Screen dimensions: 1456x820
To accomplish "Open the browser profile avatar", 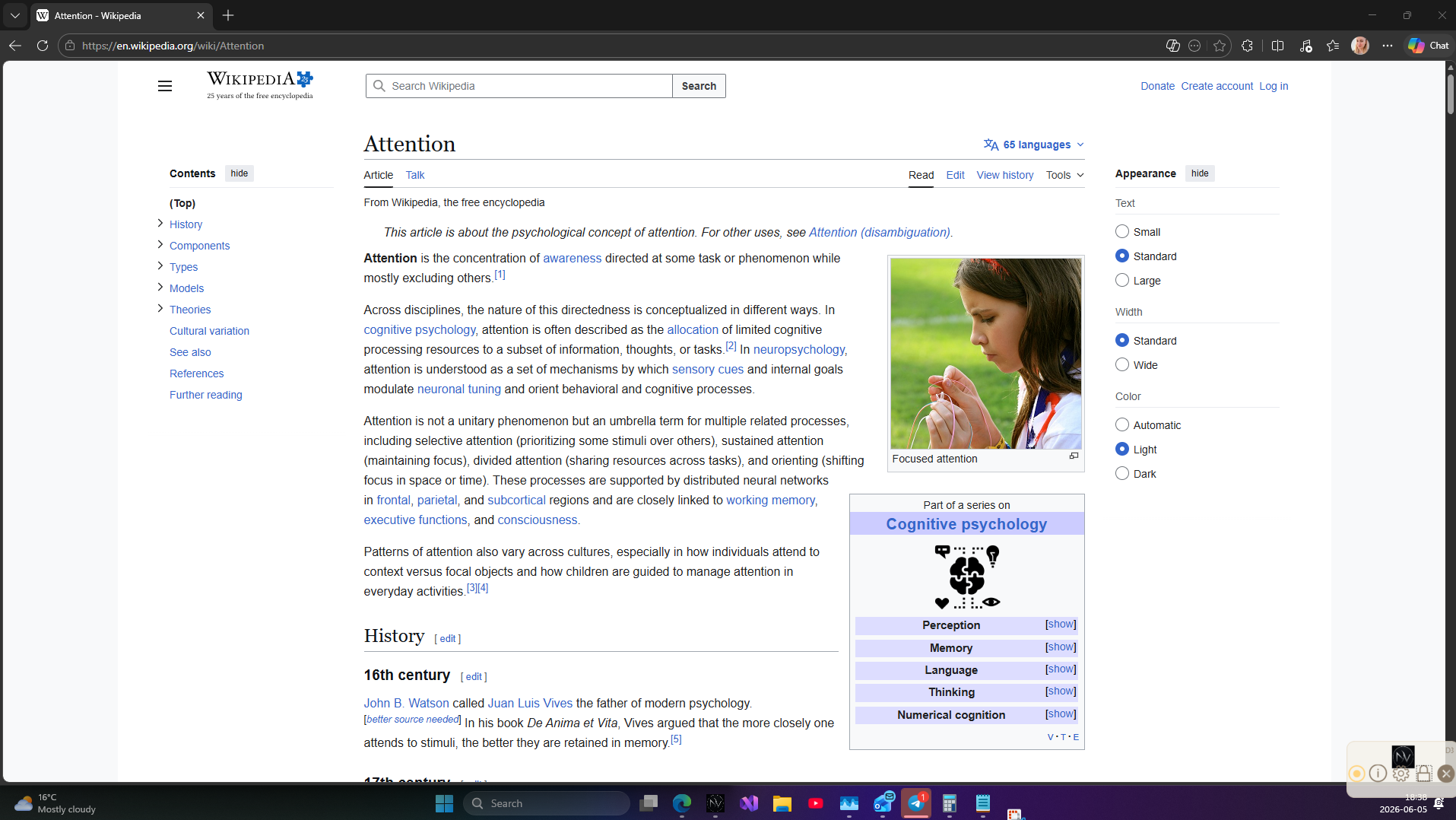I will click(x=1360, y=46).
